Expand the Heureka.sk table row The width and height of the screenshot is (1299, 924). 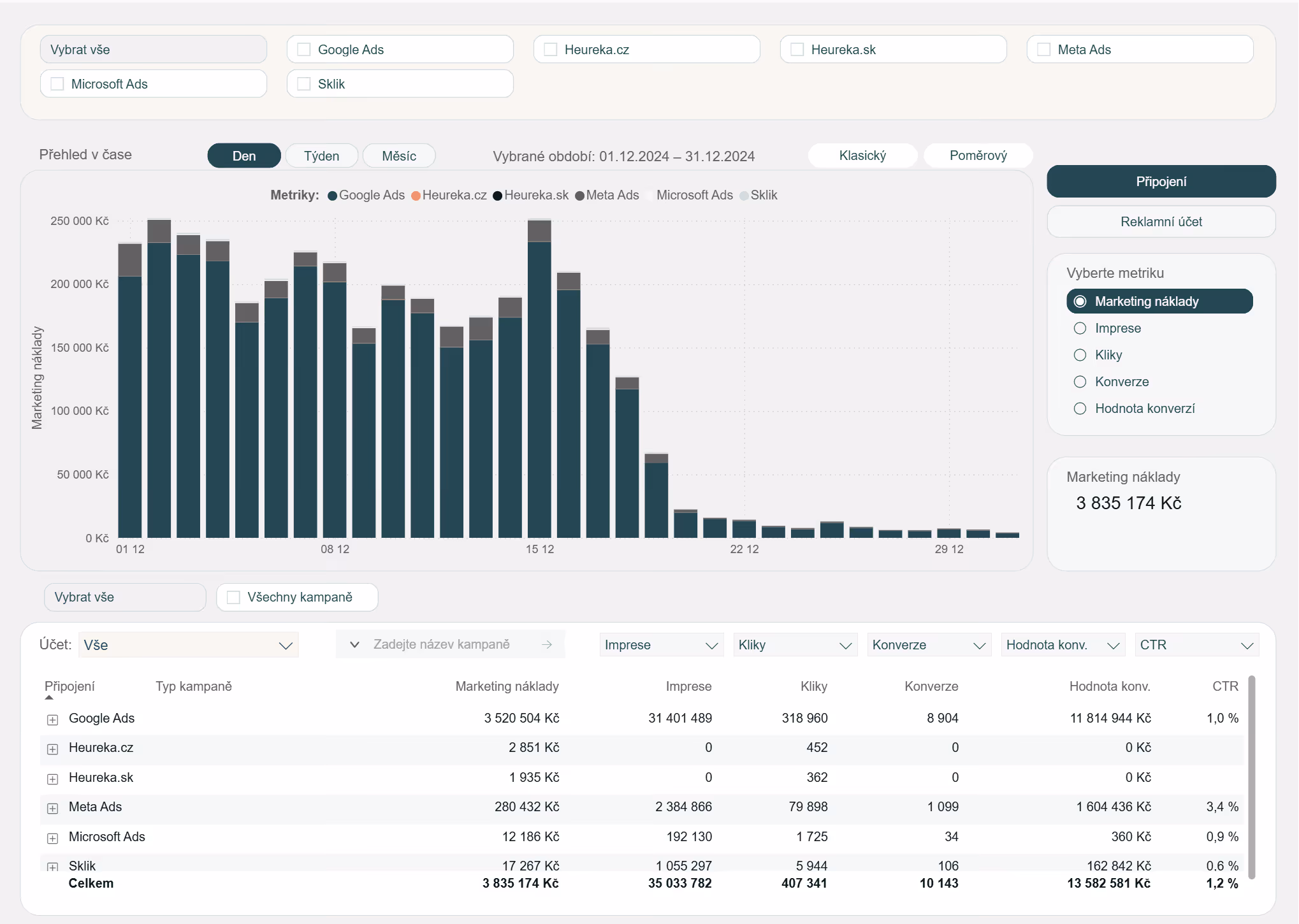point(53,779)
